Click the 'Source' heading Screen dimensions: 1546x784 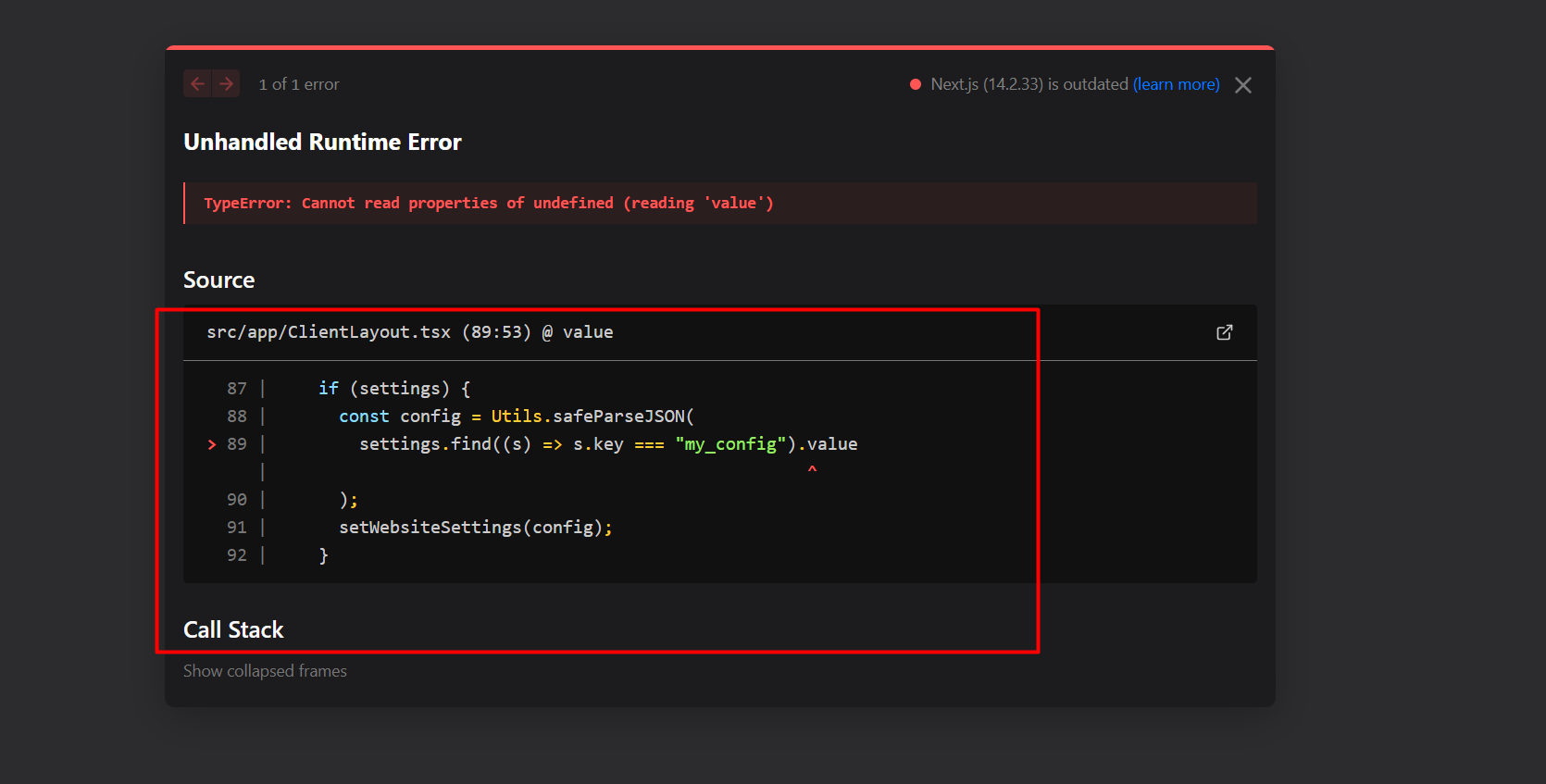pyautogui.click(x=218, y=280)
